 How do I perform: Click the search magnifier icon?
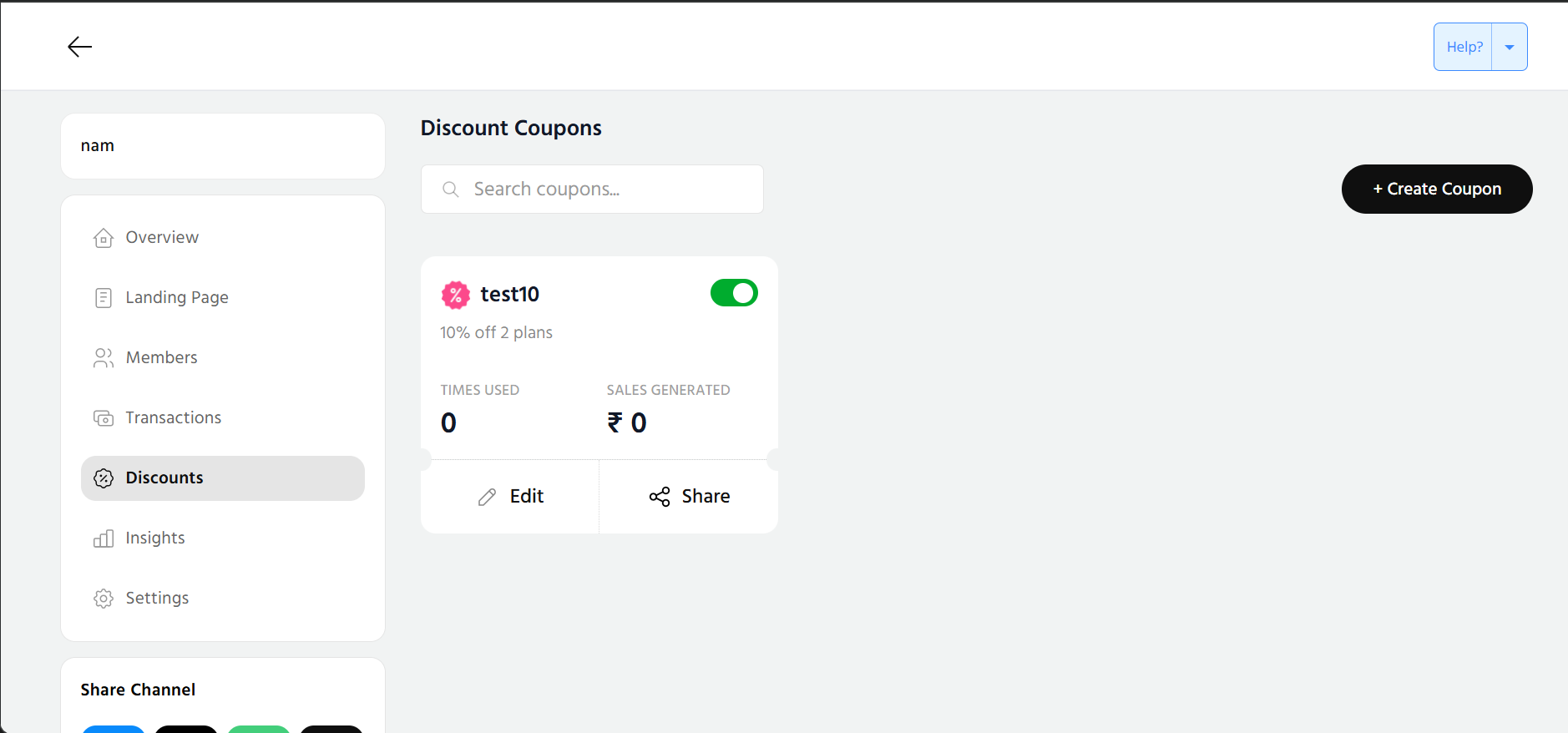(x=451, y=190)
